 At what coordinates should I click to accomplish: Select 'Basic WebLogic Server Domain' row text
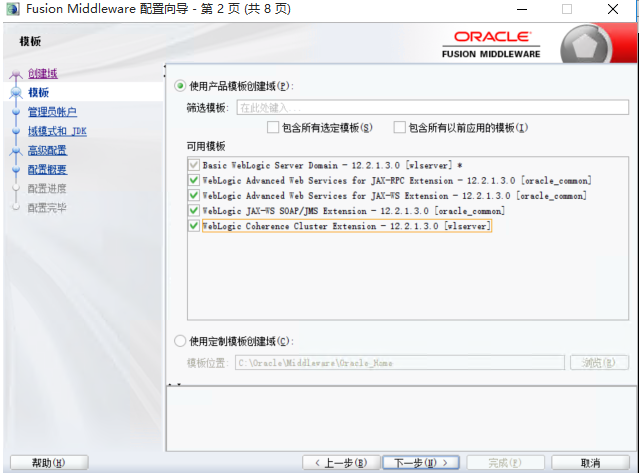pyautogui.click(x=332, y=165)
